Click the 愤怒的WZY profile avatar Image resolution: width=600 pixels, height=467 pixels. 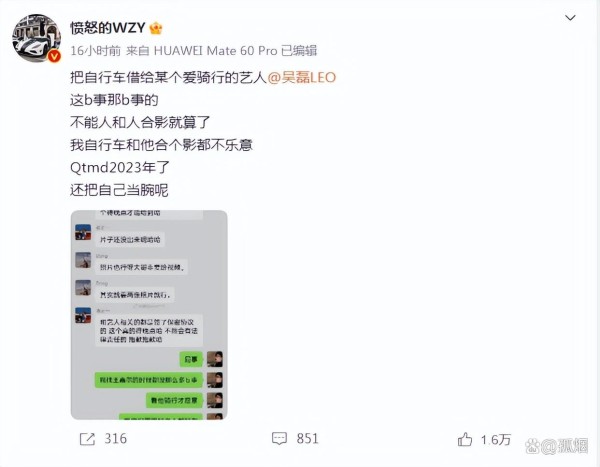(36, 38)
